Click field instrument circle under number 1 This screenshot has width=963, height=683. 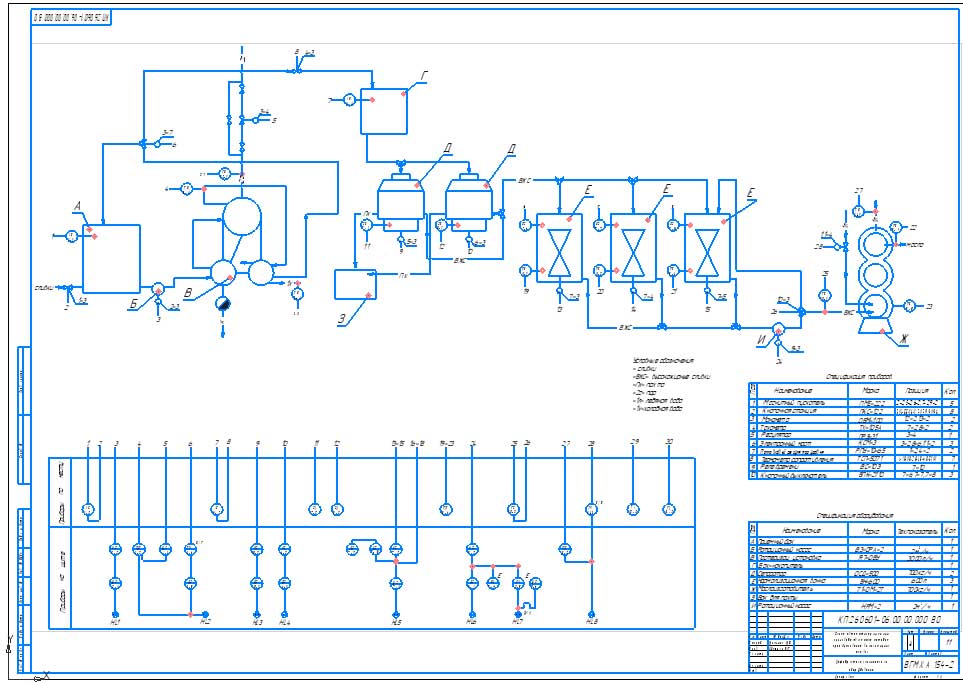(x=88, y=509)
